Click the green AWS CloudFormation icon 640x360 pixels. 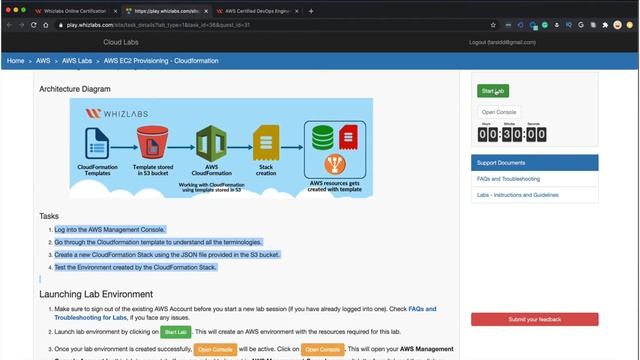click(x=211, y=144)
